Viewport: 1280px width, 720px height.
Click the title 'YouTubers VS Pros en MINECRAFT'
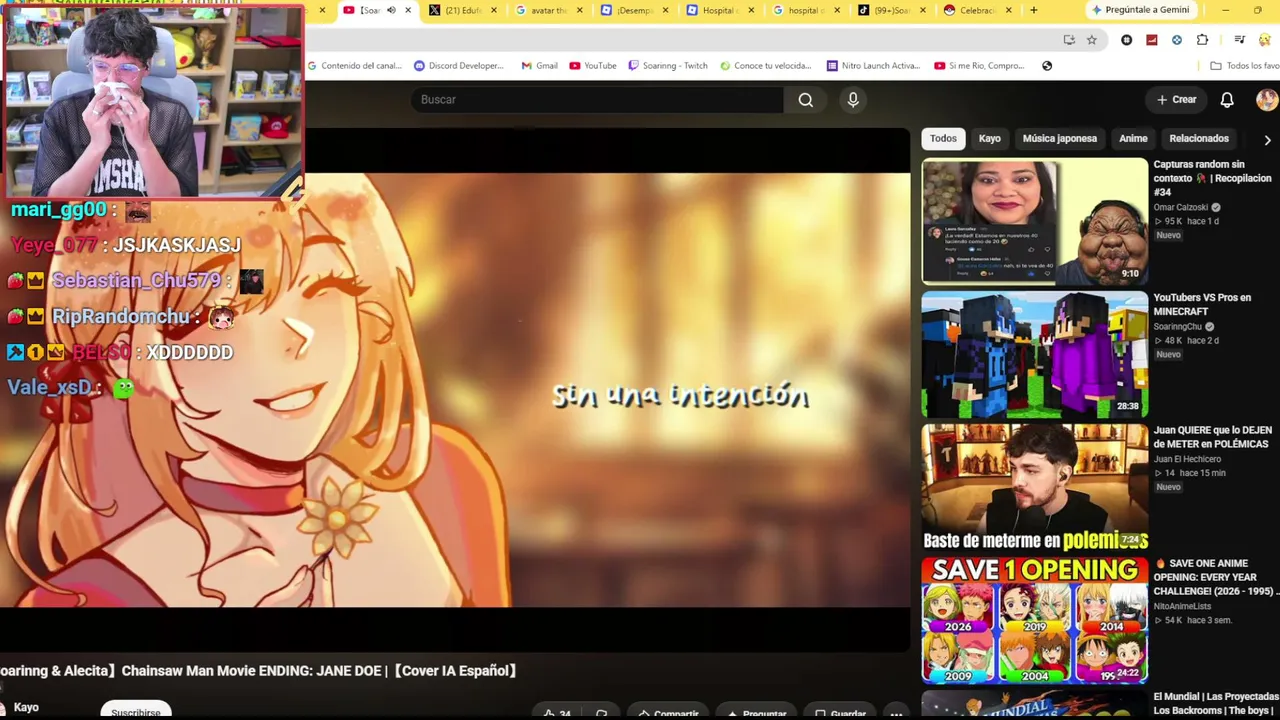(x=1202, y=304)
